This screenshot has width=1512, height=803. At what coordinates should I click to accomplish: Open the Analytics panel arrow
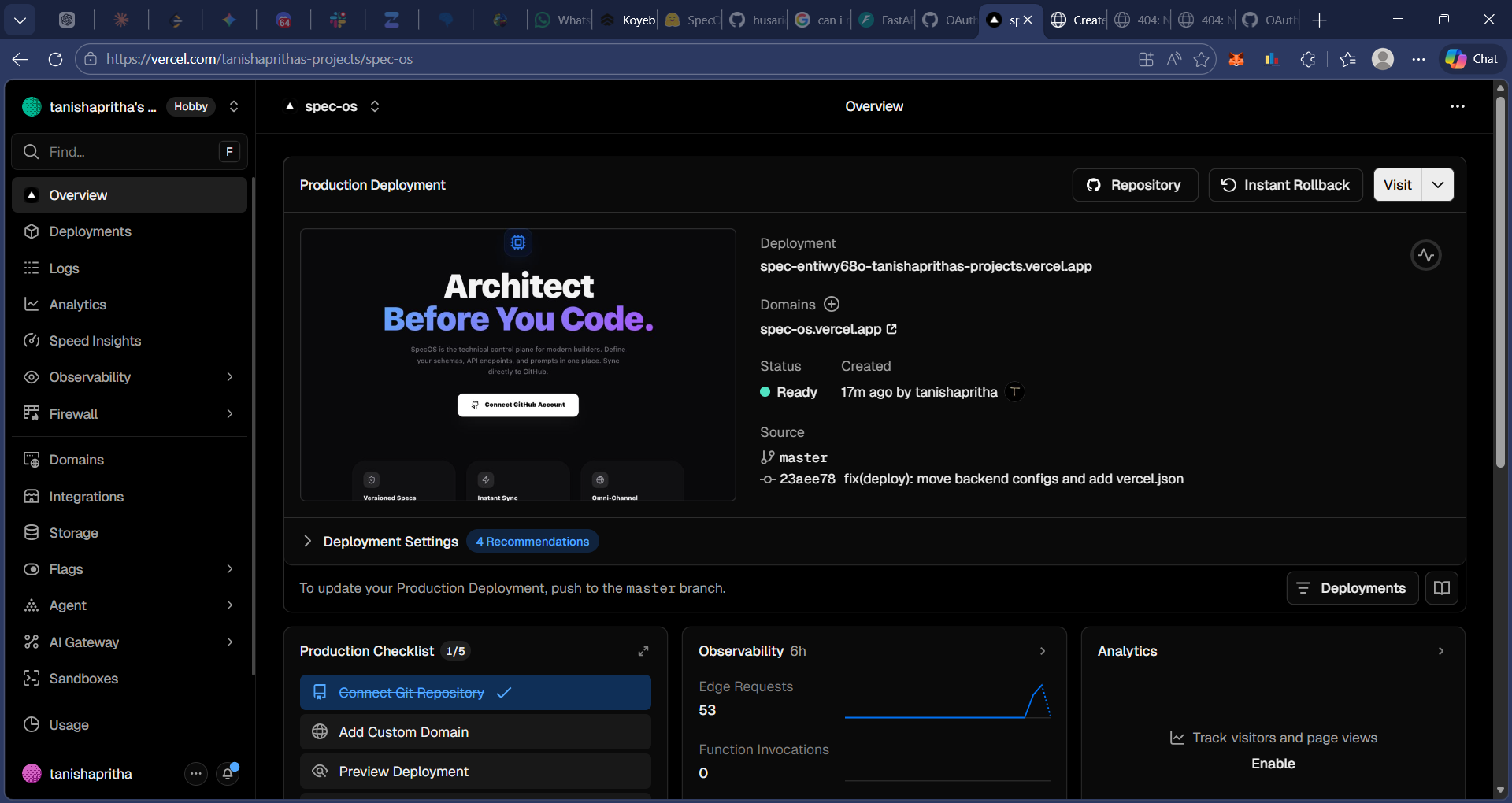coord(1441,651)
